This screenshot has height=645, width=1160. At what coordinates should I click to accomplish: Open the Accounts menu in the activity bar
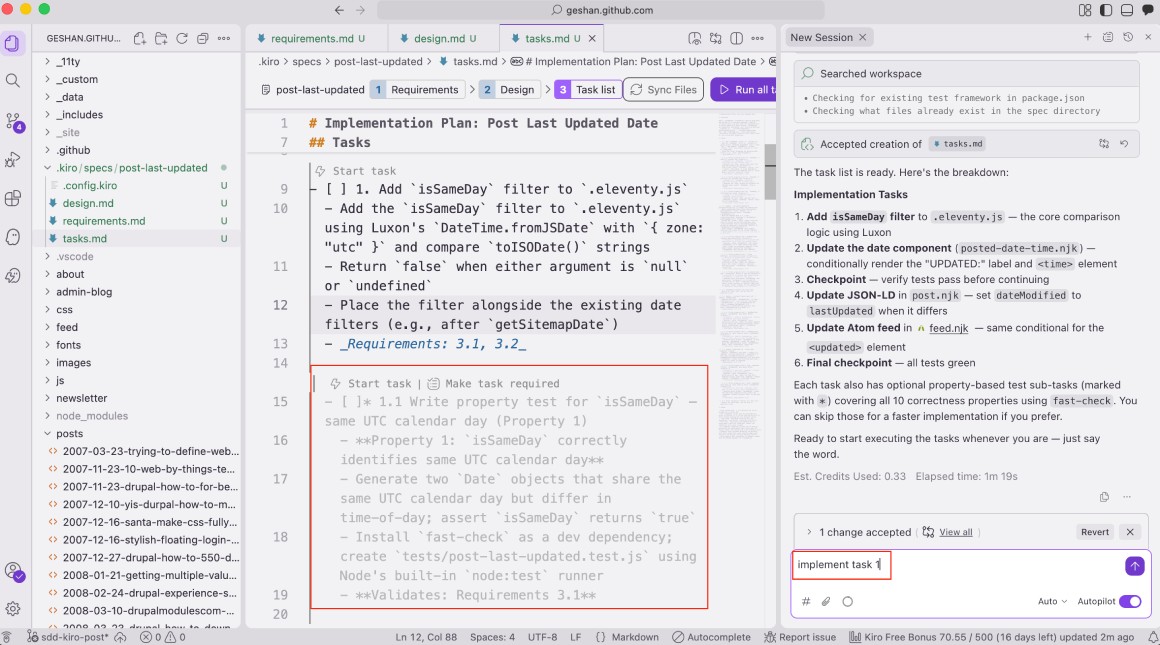[x=13, y=571]
